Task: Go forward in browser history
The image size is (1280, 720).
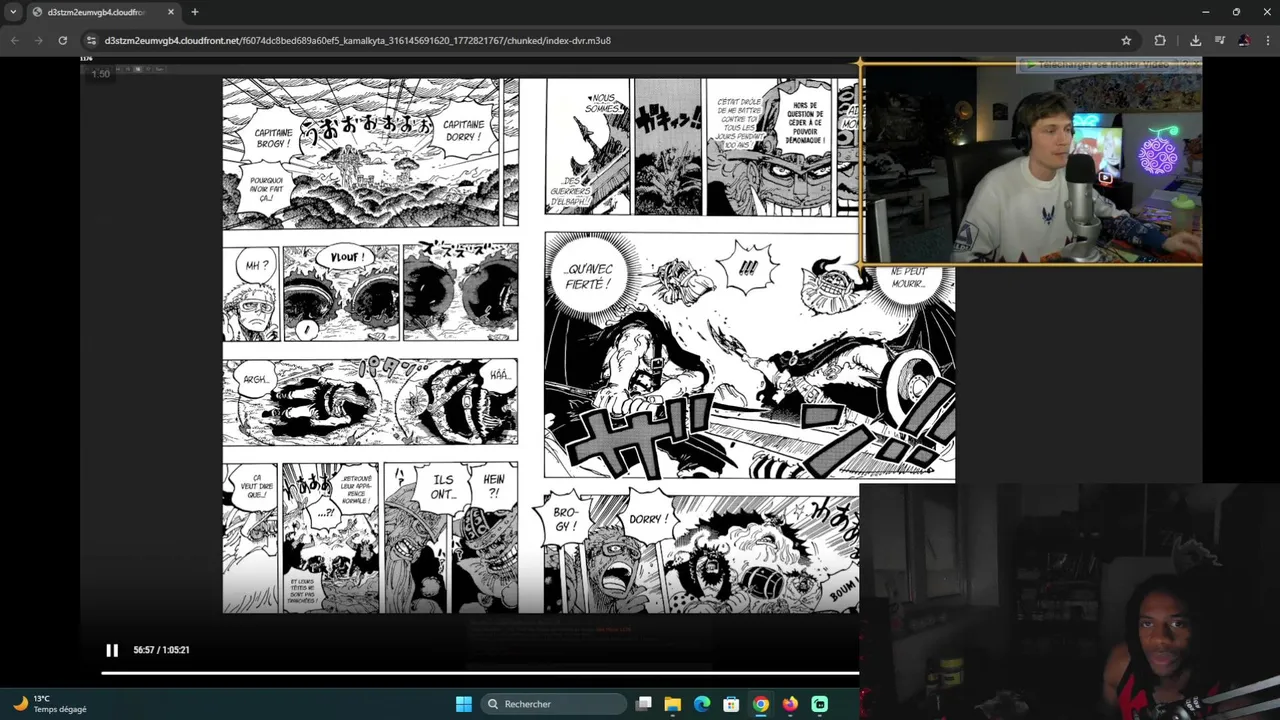Action: (x=38, y=40)
